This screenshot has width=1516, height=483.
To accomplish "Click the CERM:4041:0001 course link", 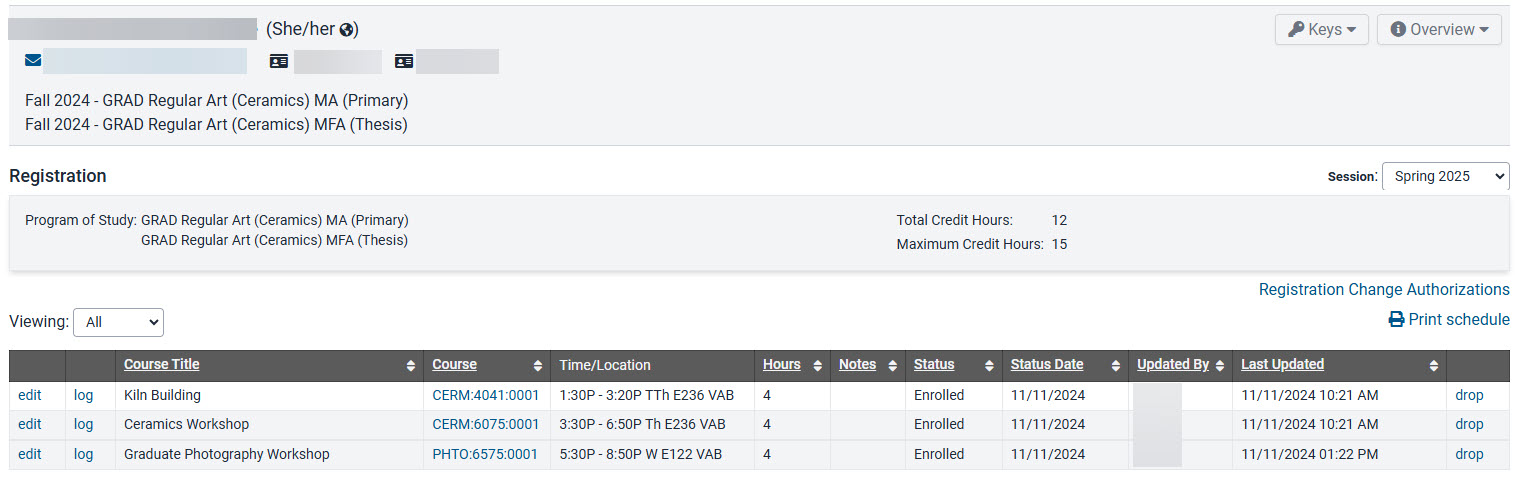I will pyautogui.click(x=485, y=395).
